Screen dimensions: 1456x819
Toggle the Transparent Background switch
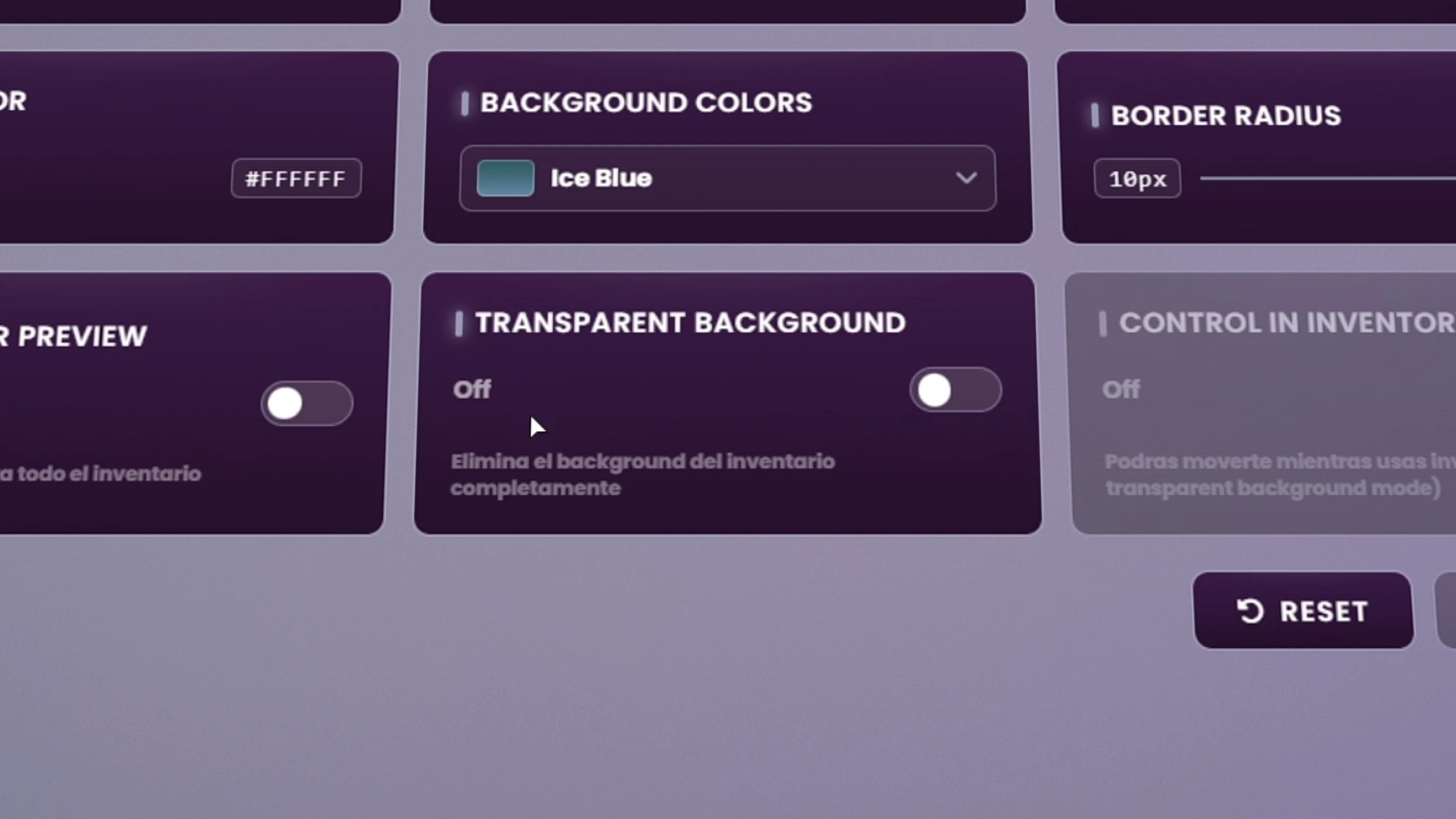click(x=955, y=390)
